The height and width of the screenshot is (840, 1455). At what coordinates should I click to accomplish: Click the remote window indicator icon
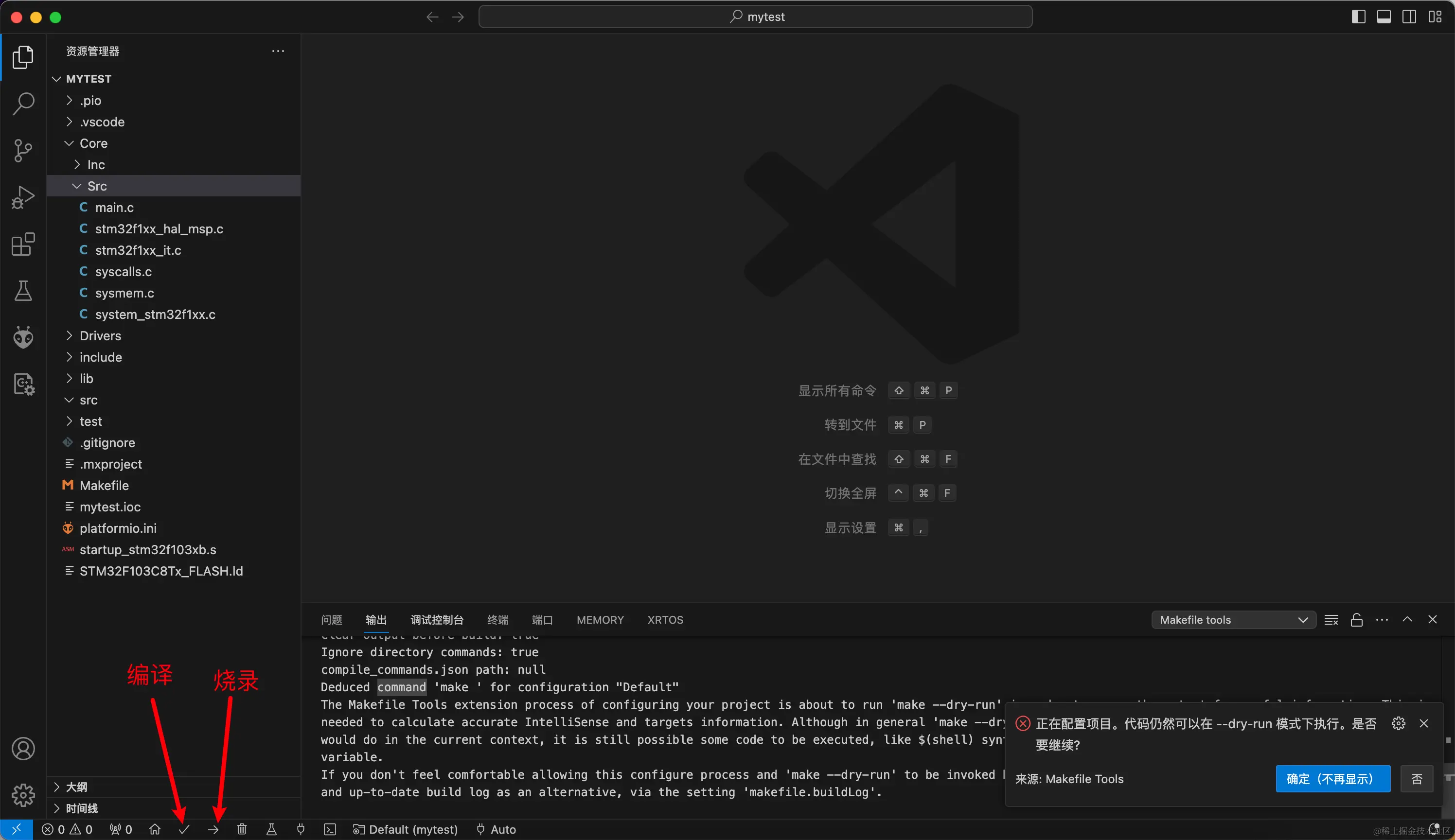(x=16, y=830)
